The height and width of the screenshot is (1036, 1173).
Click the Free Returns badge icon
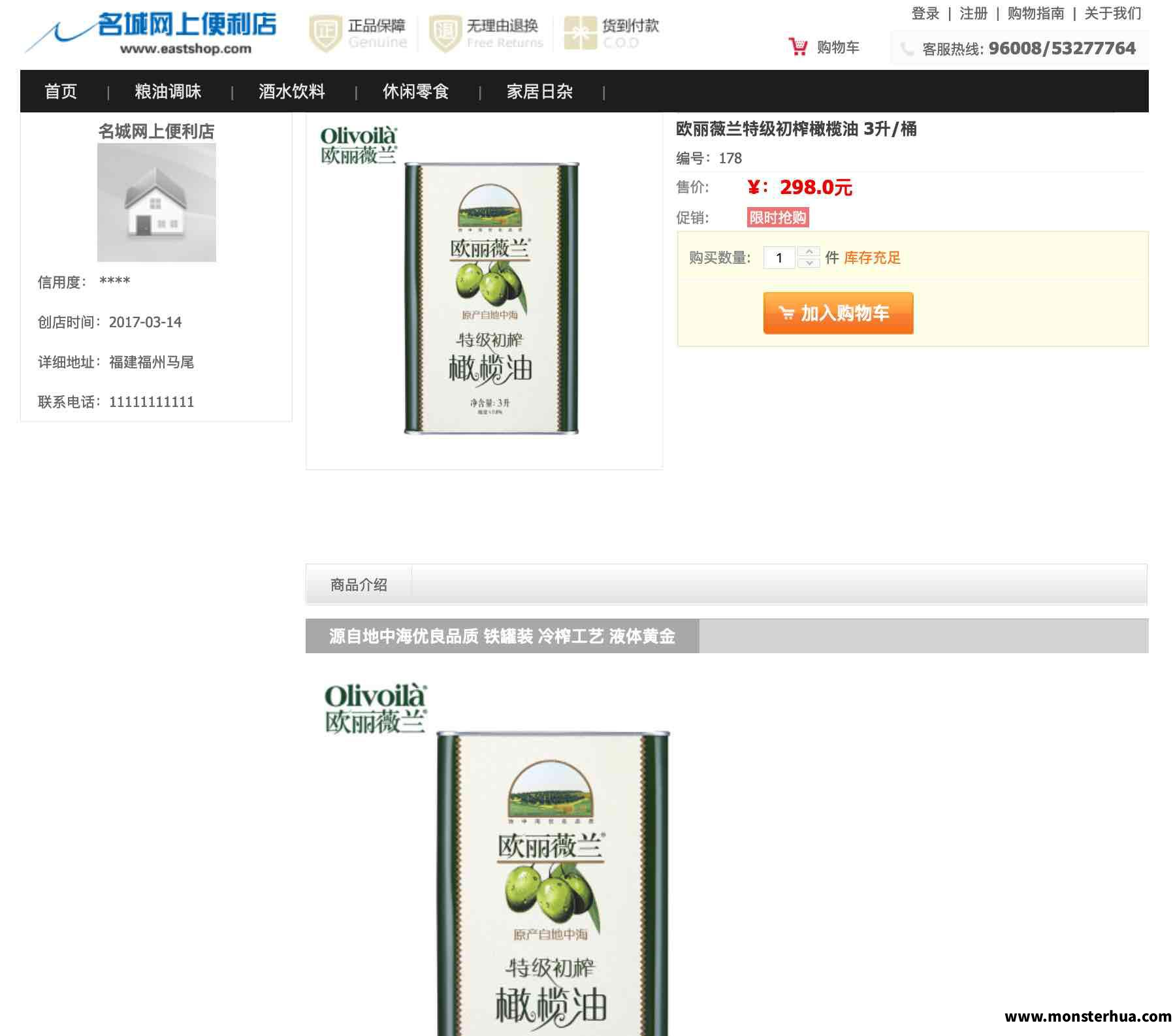coord(445,33)
